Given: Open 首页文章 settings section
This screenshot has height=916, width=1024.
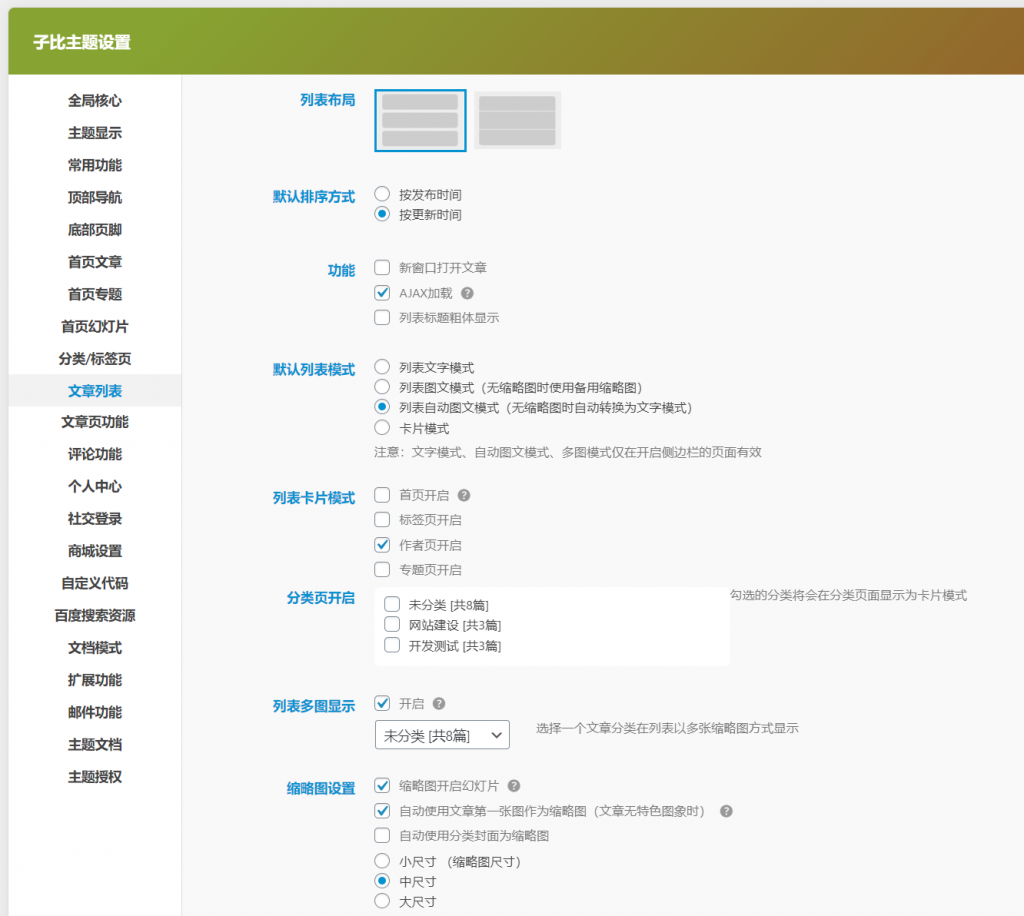Looking at the screenshot, I should (x=95, y=262).
